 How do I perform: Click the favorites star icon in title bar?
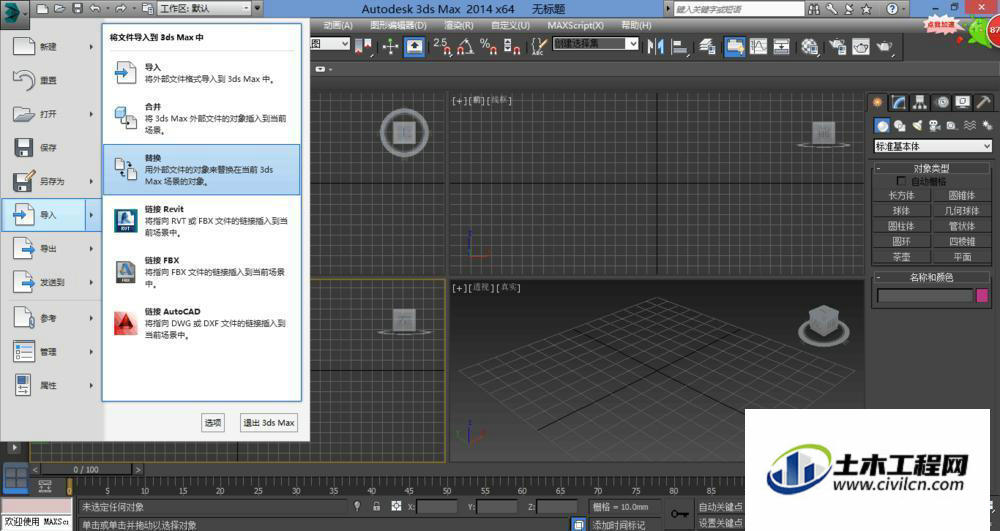click(x=866, y=9)
